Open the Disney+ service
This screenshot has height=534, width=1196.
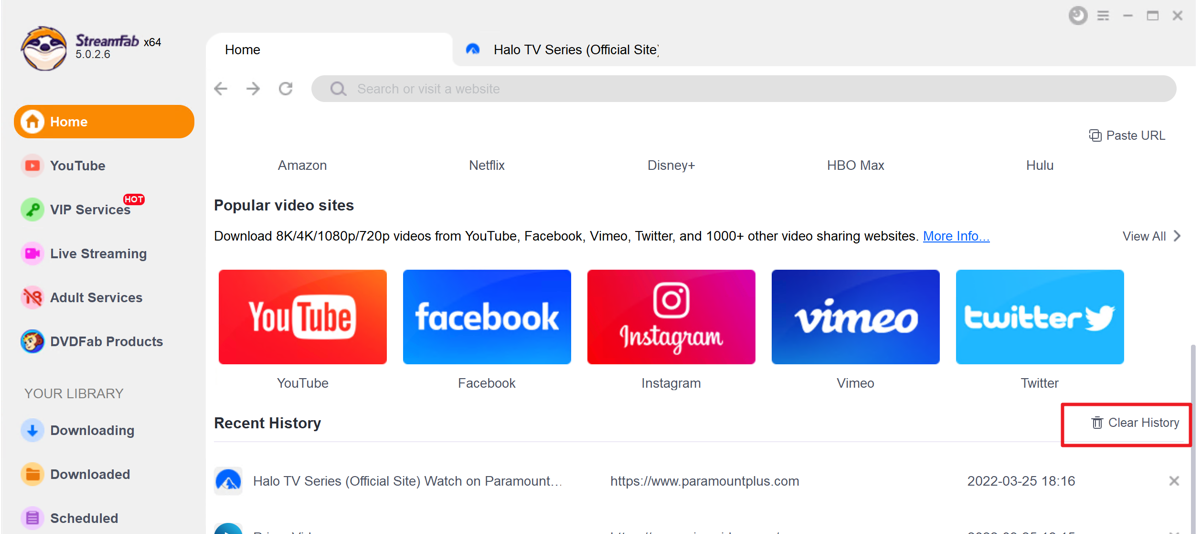point(671,165)
